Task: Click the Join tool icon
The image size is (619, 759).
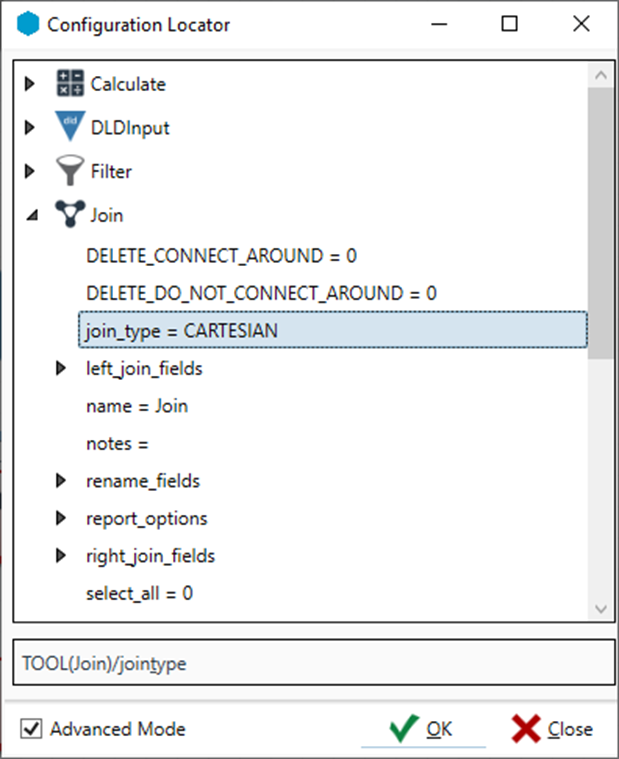Action: (69, 214)
